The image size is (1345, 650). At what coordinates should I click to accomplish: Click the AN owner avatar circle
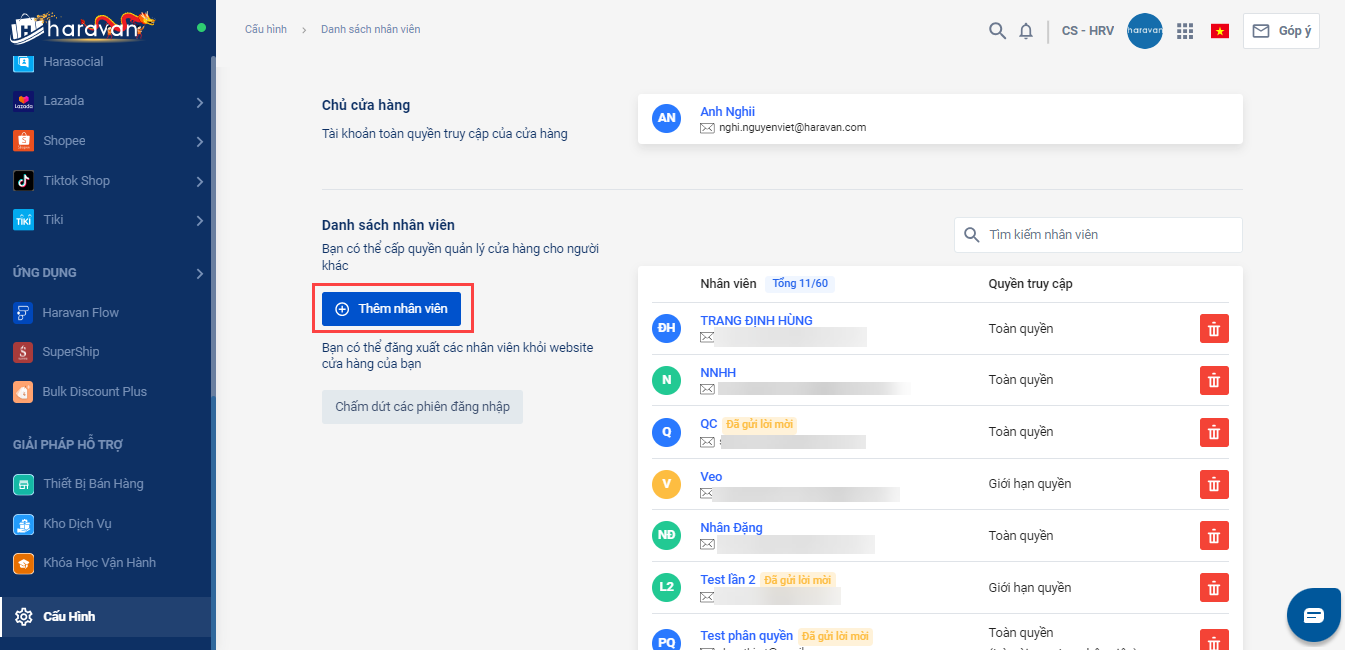[667, 118]
